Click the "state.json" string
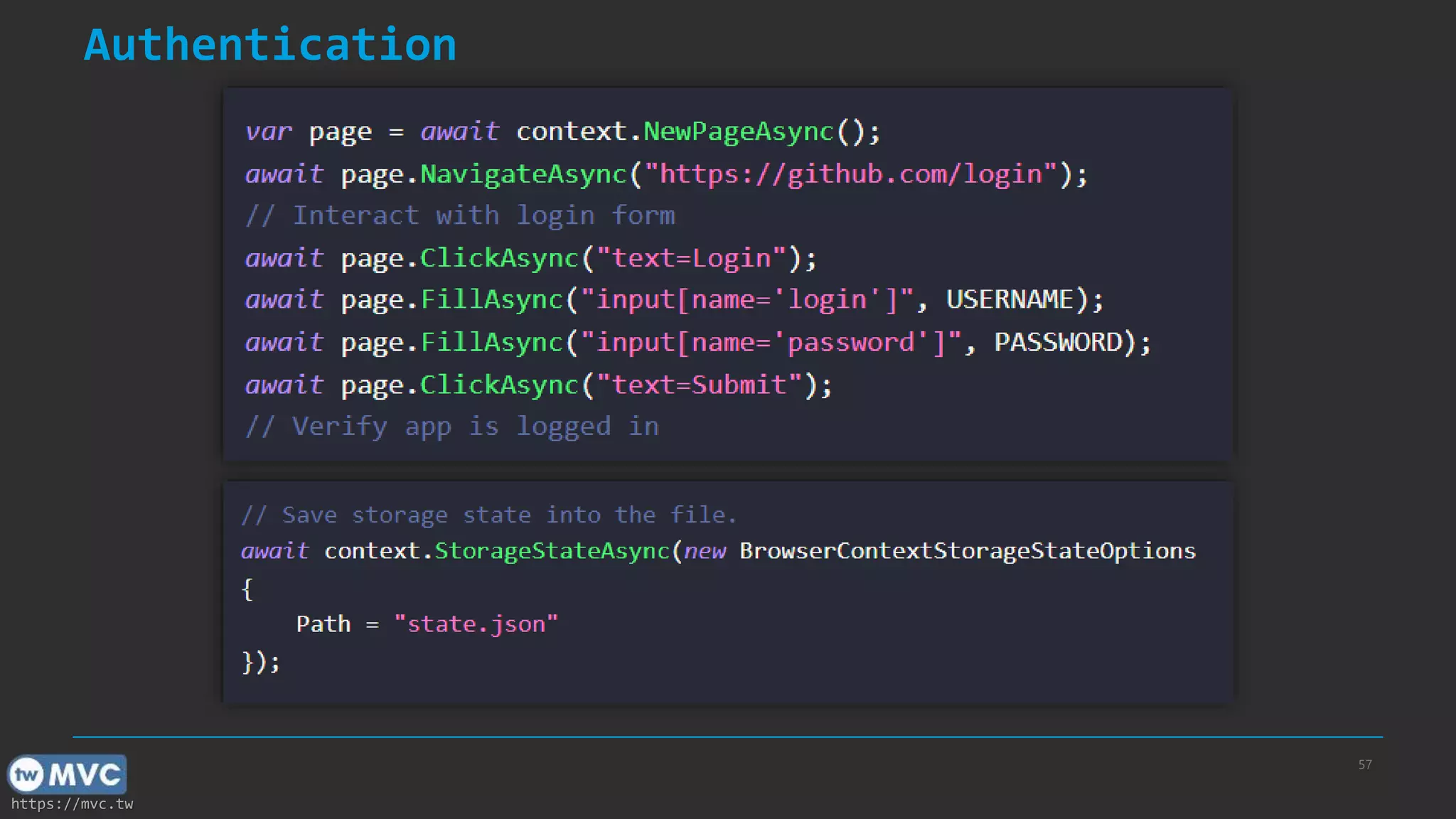This screenshot has width=1456, height=819. tap(476, 624)
